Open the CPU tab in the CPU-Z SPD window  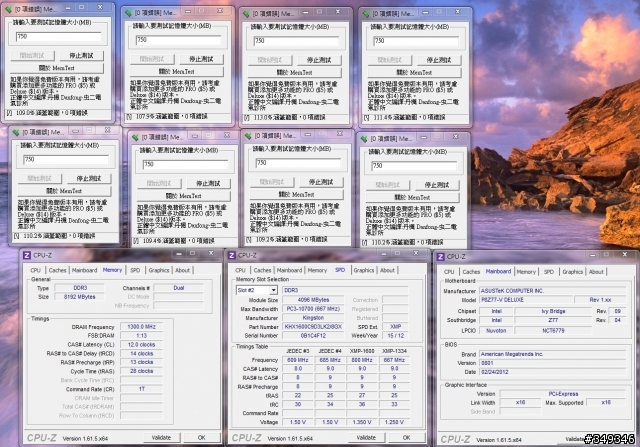coord(240,271)
